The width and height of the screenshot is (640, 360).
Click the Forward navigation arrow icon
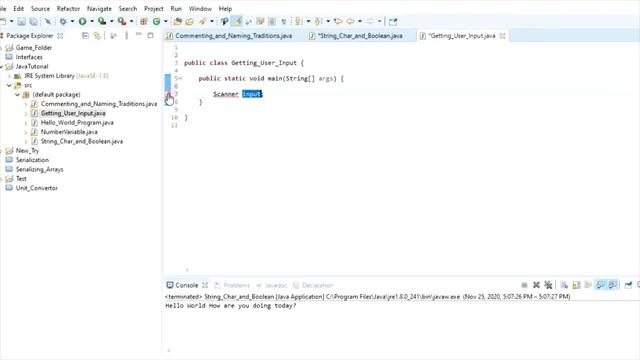pyautogui.click(x=370, y=21)
